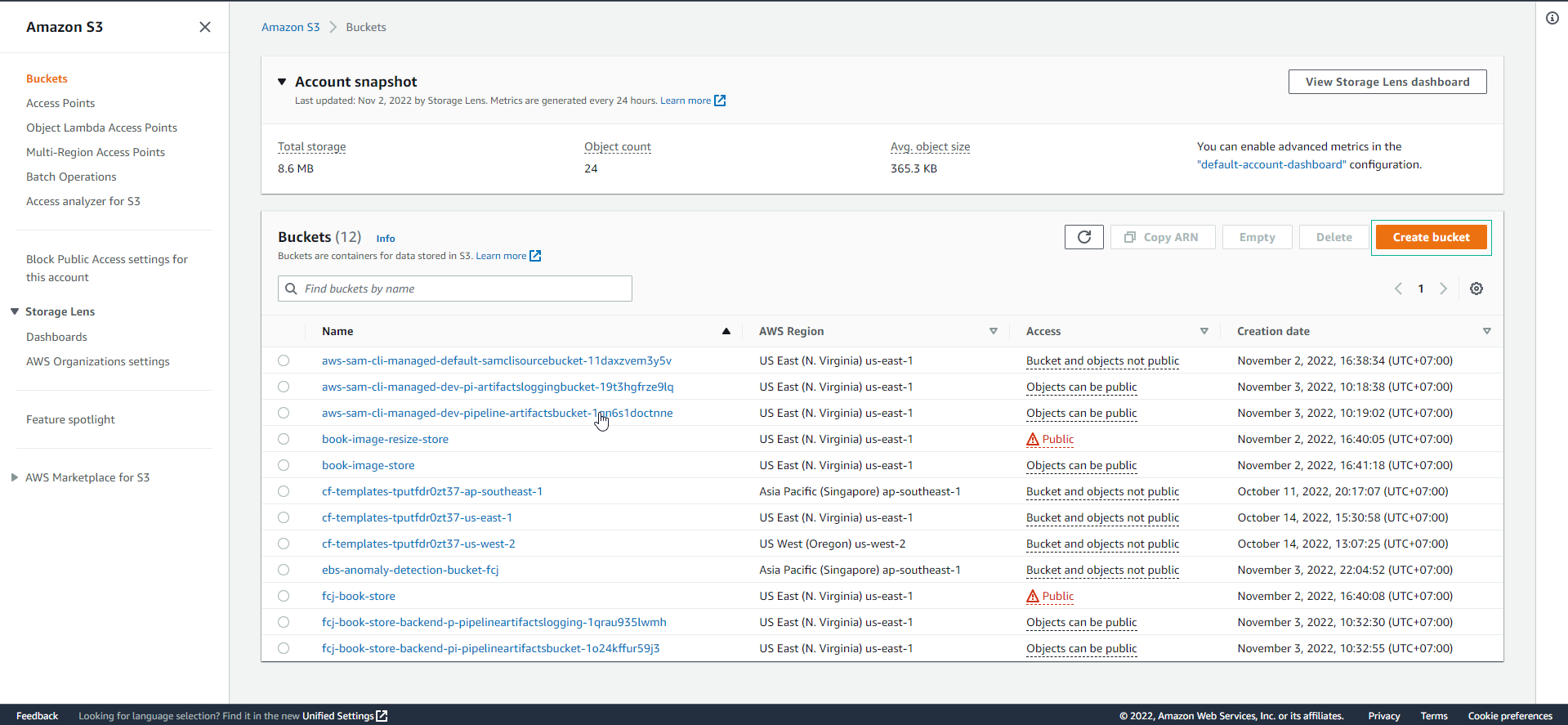Click the external link icon beside Account snapshot Learn more

[720, 101]
